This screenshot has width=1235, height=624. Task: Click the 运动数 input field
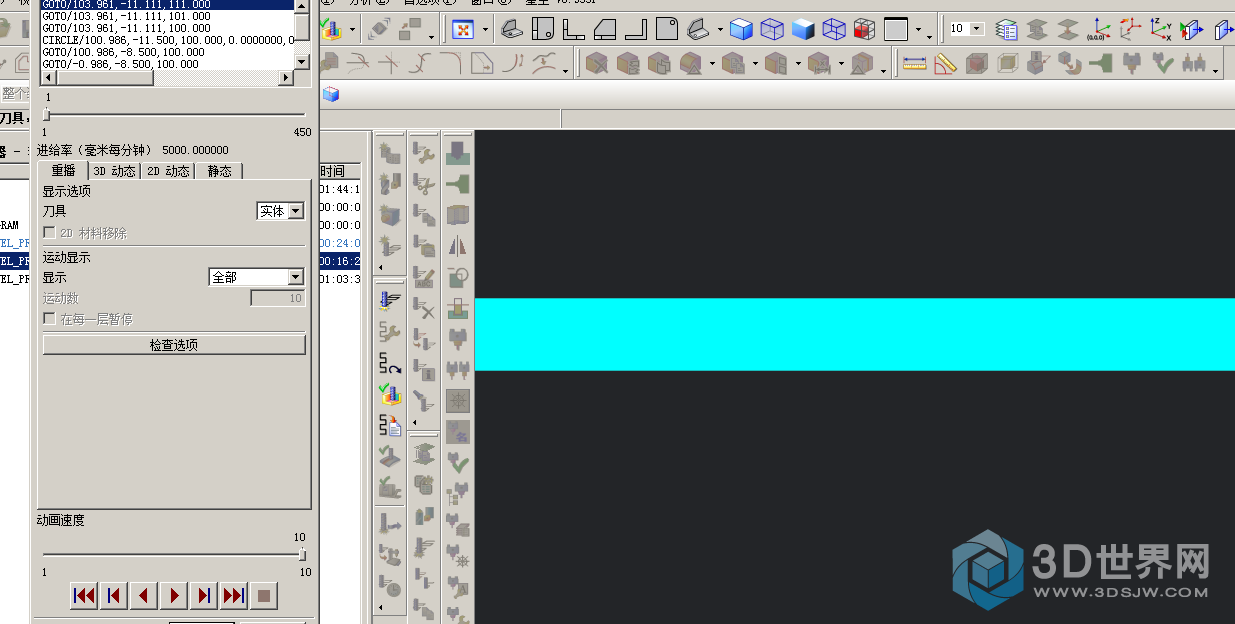point(277,298)
